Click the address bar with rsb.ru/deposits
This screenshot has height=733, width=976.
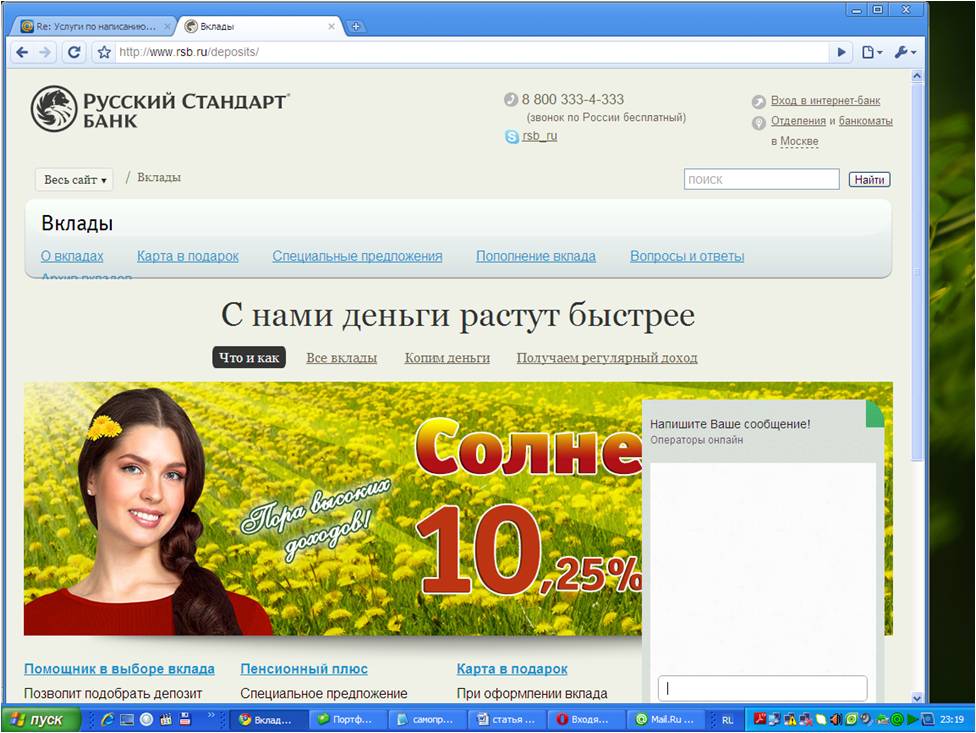pos(472,52)
